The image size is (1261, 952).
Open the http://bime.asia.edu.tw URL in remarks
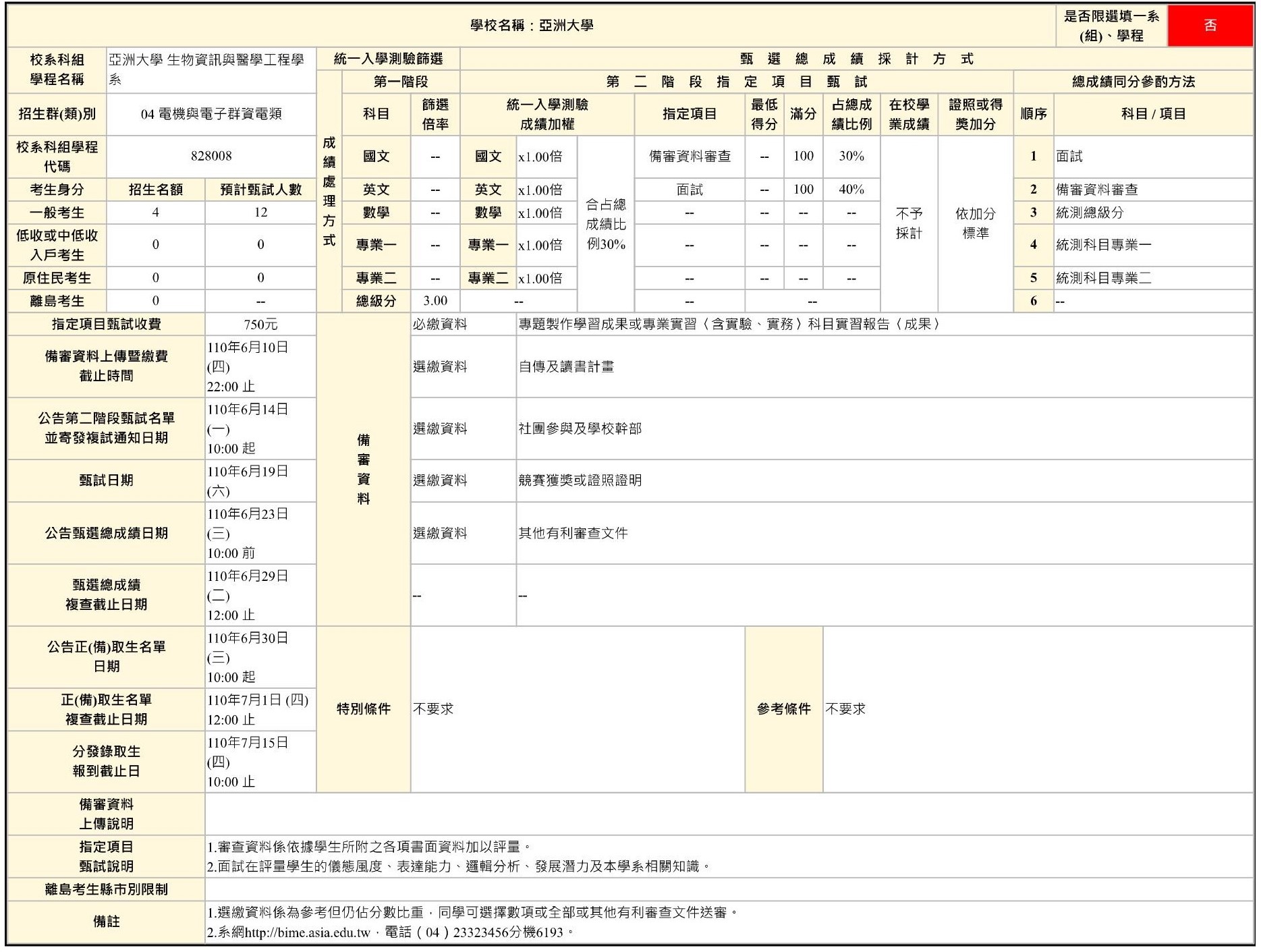point(308,933)
